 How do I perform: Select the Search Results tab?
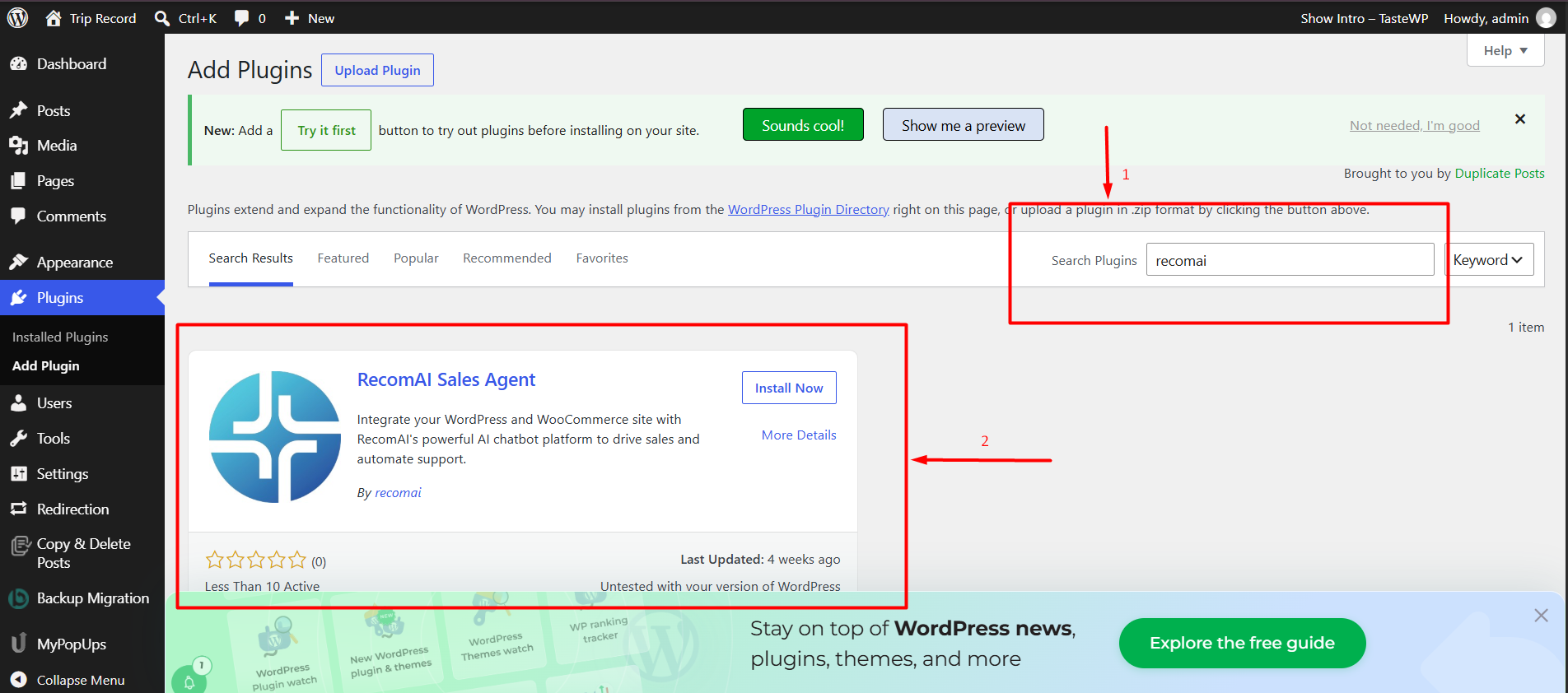tap(251, 258)
